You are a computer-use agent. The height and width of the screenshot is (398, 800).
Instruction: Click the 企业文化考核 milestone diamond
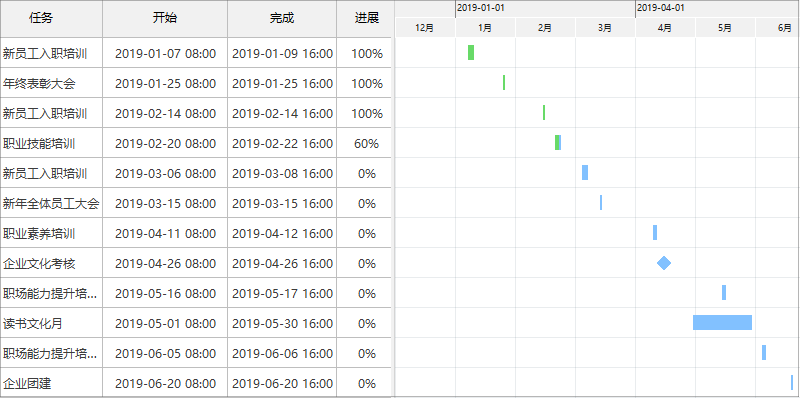point(664,263)
